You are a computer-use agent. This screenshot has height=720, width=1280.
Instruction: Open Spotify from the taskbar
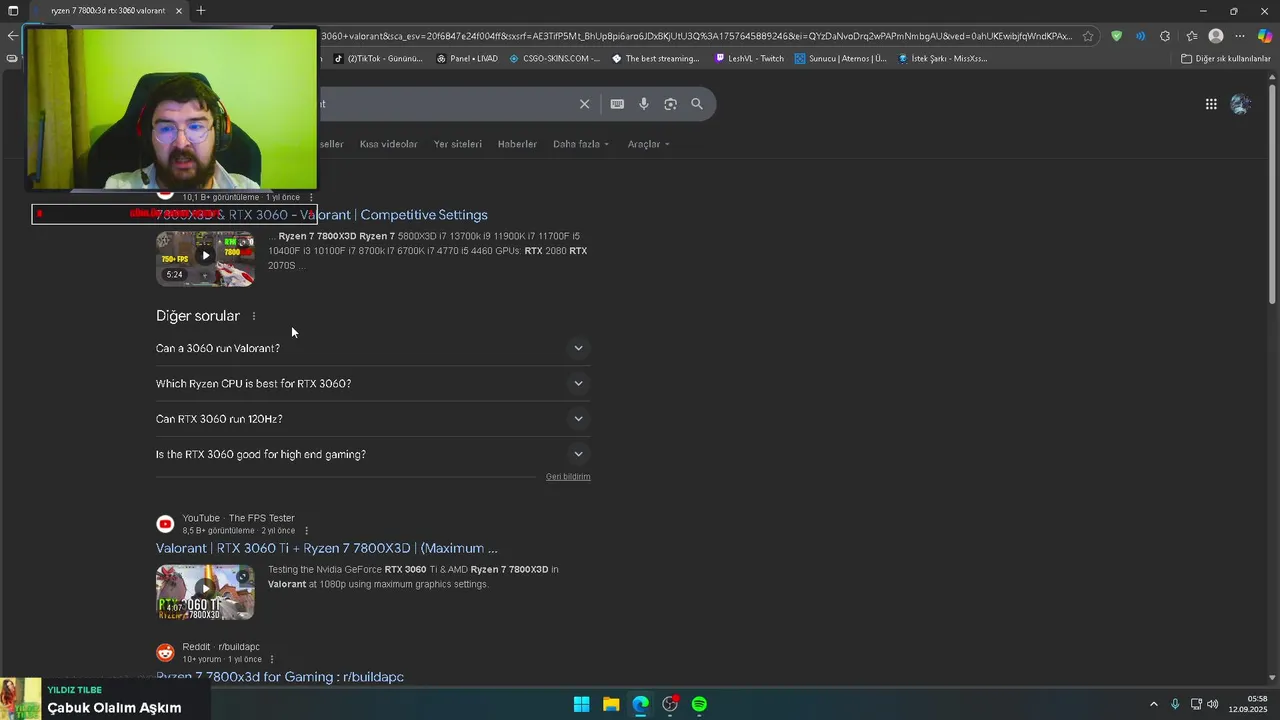click(699, 704)
